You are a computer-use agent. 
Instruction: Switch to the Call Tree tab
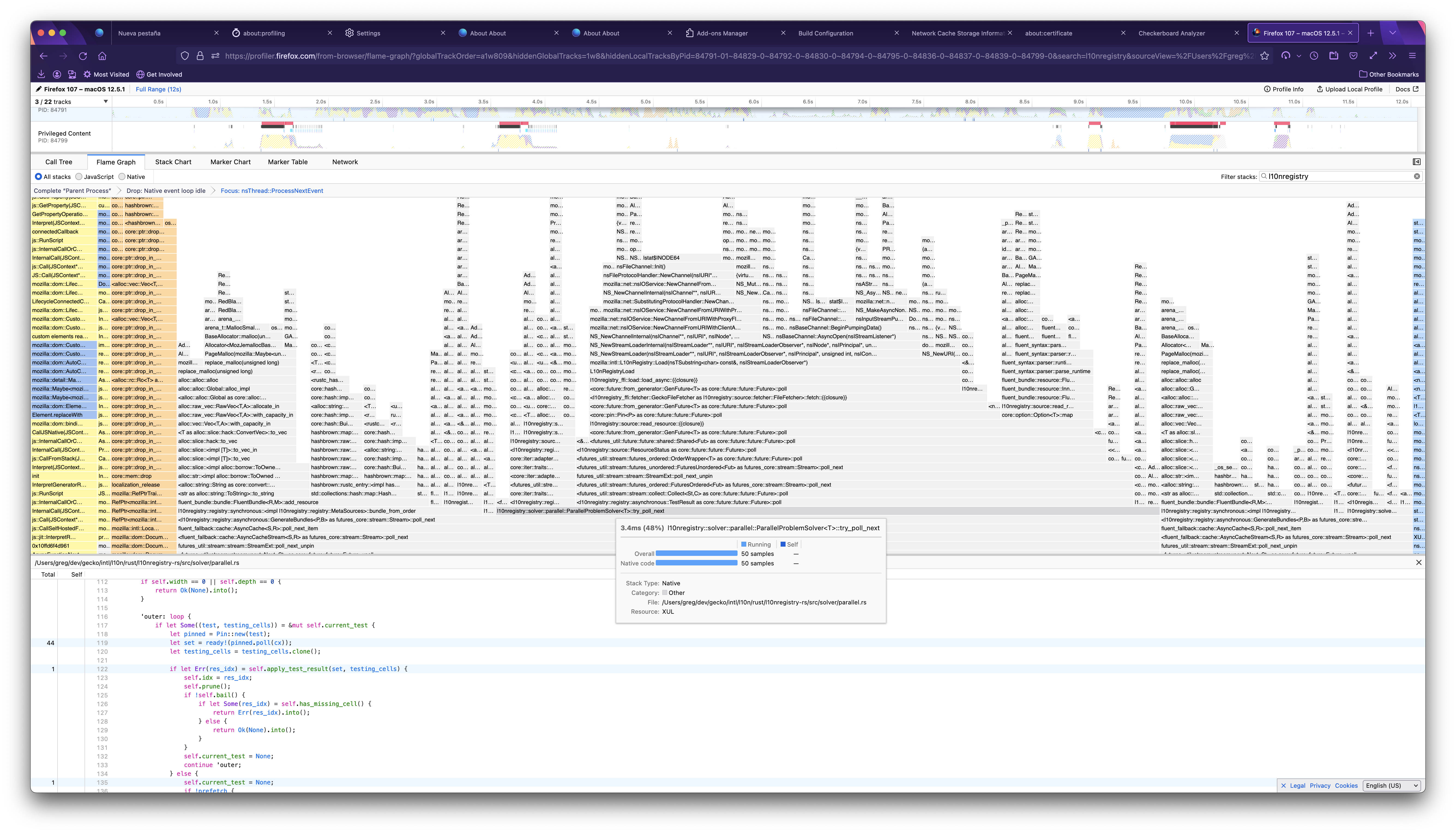58,162
